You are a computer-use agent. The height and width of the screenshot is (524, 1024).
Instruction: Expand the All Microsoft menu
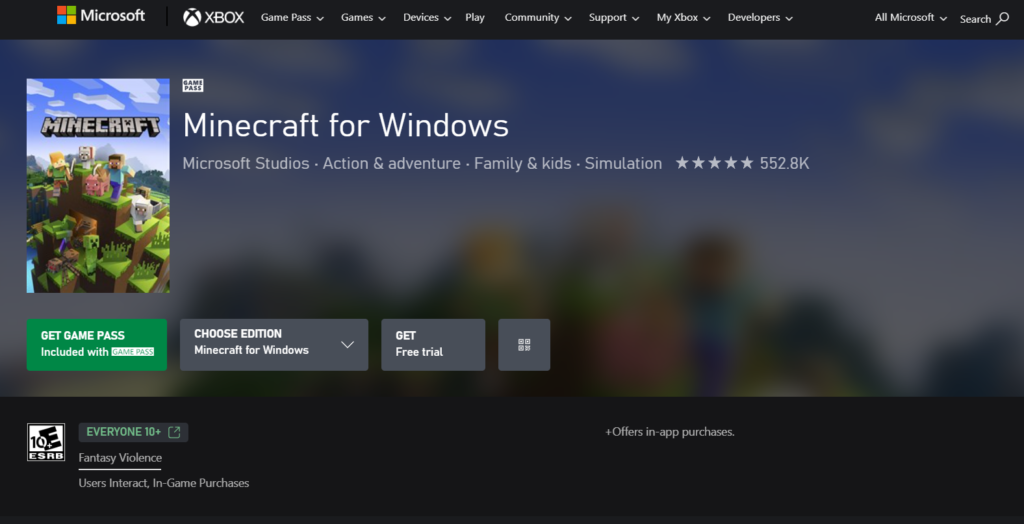[911, 18]
